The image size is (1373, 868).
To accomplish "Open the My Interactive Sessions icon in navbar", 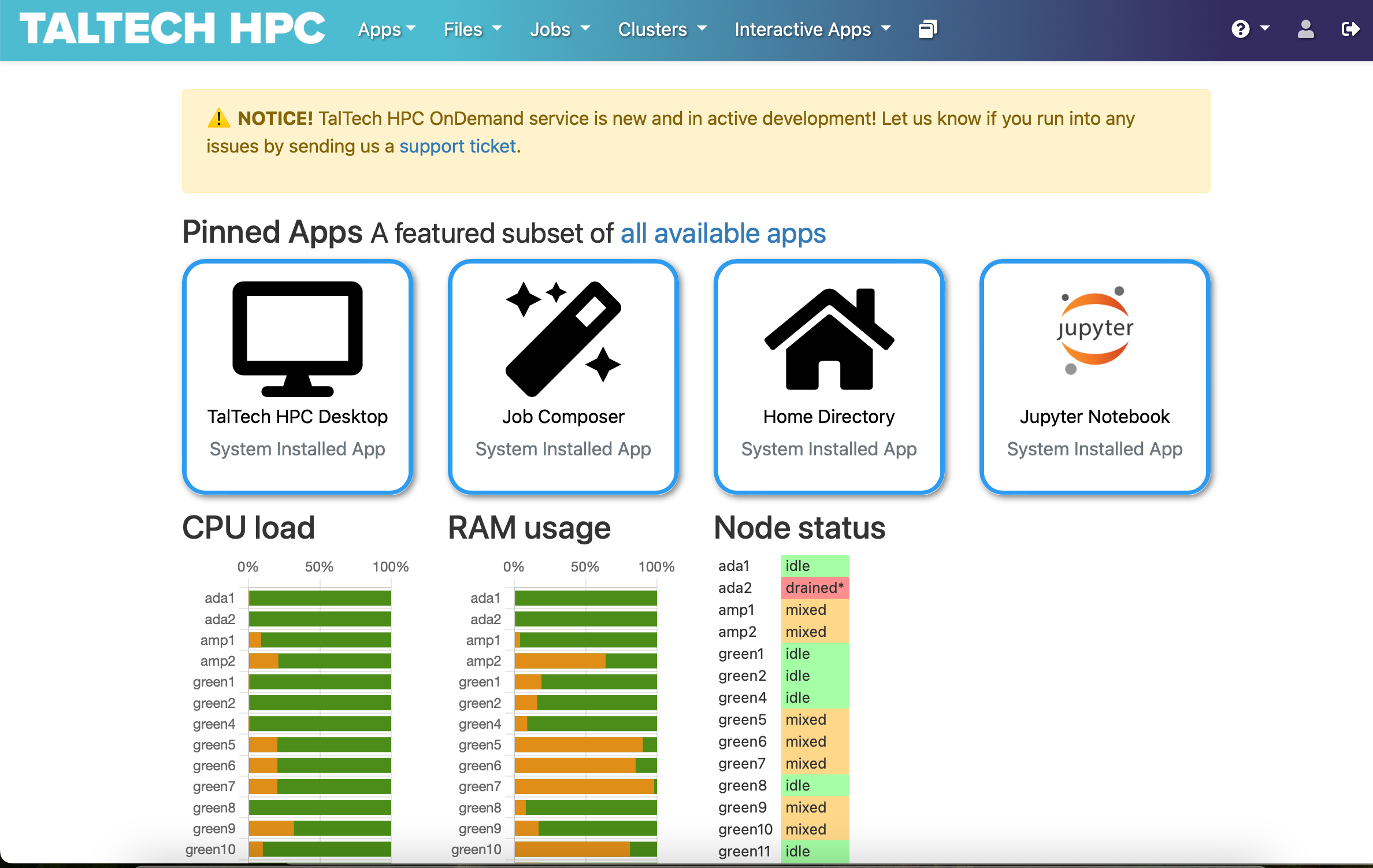I will point(927,29).
